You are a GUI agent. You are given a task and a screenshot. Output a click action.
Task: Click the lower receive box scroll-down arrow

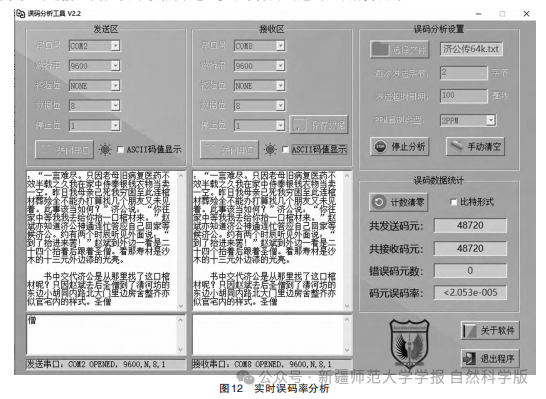(347, 350)
